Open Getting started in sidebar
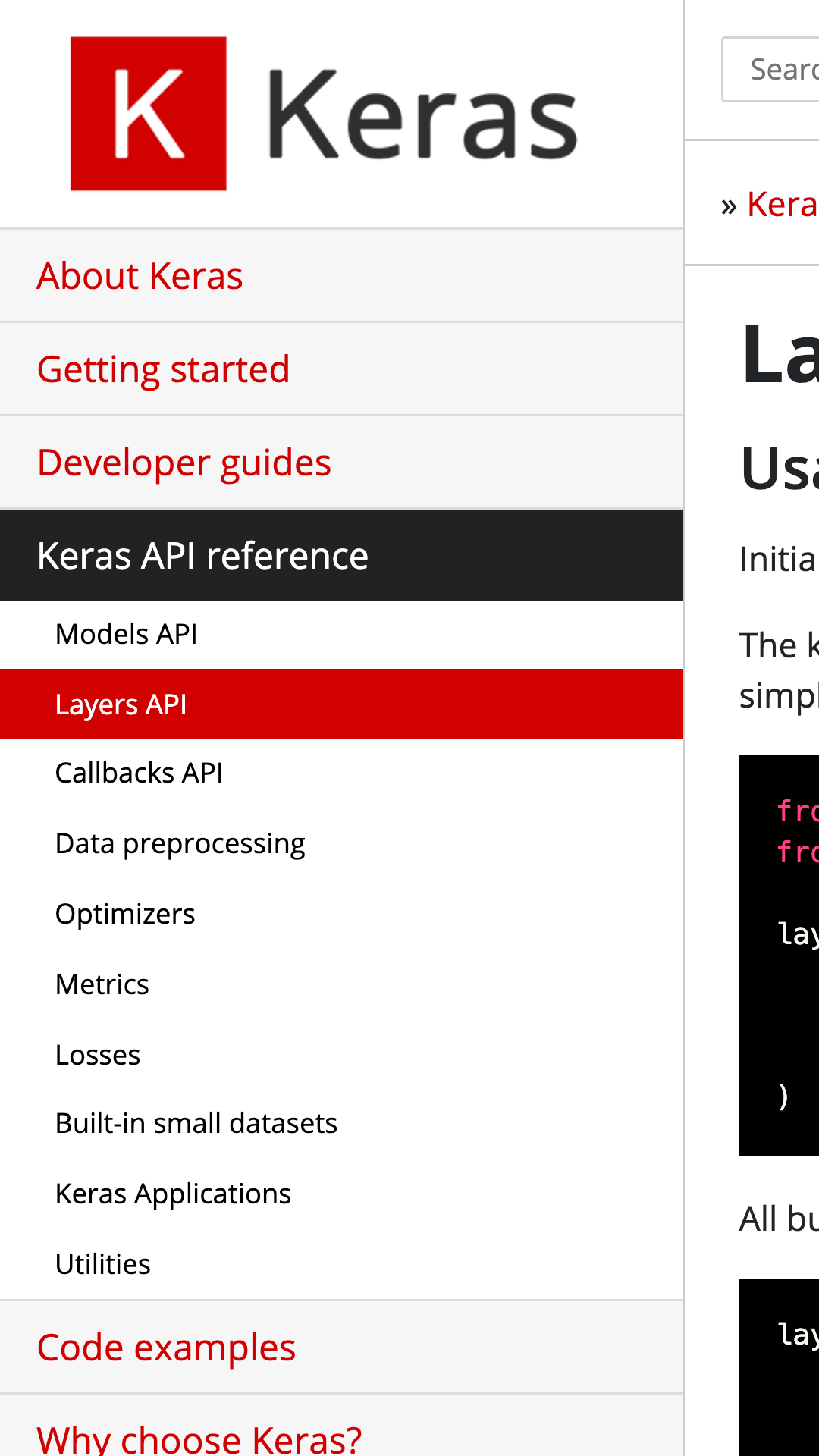The image size is (819, 1456). (341, 369)
